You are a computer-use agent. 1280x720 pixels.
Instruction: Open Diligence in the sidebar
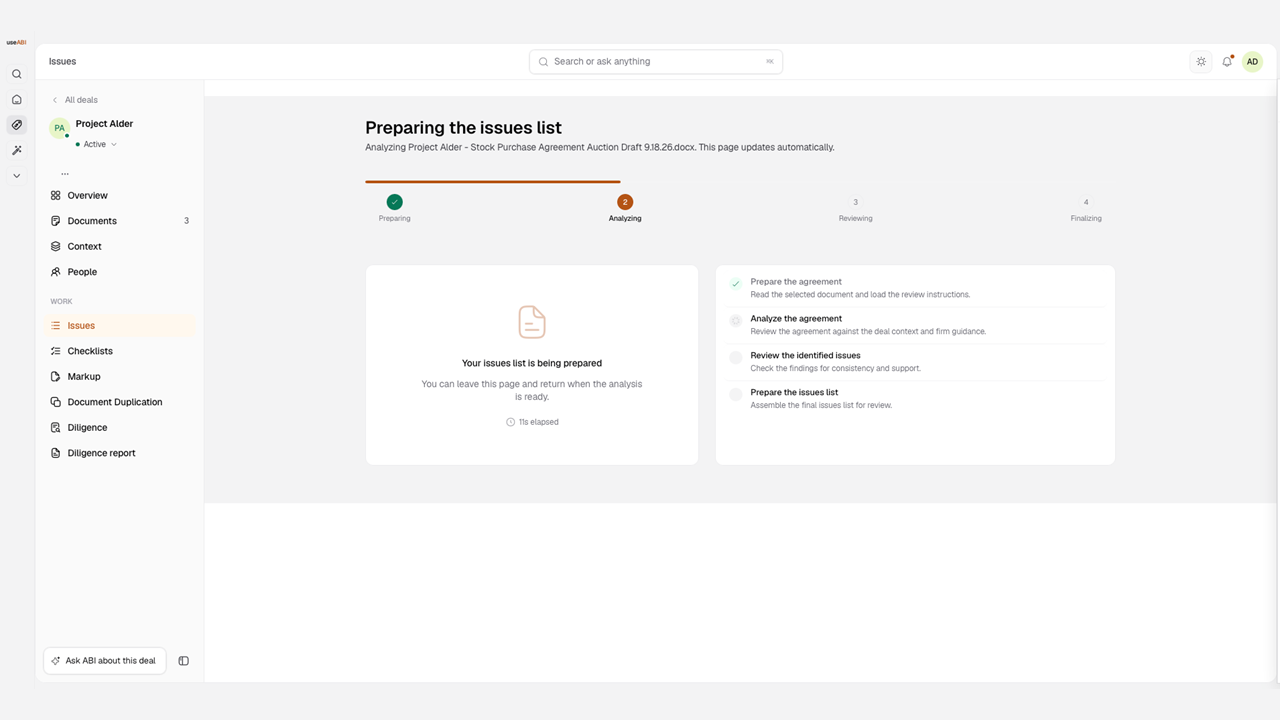click(120, 428)
